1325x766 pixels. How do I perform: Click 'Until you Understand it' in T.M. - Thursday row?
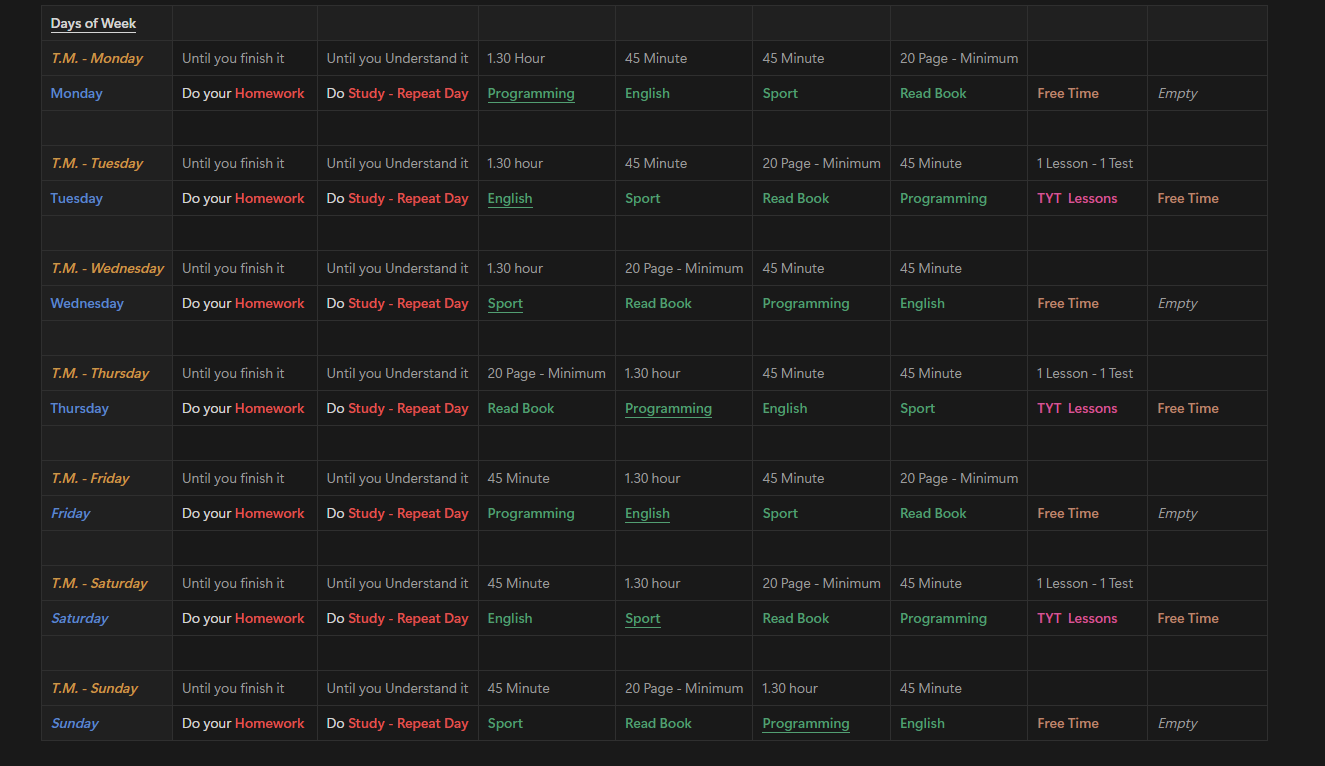coord(397,373)
